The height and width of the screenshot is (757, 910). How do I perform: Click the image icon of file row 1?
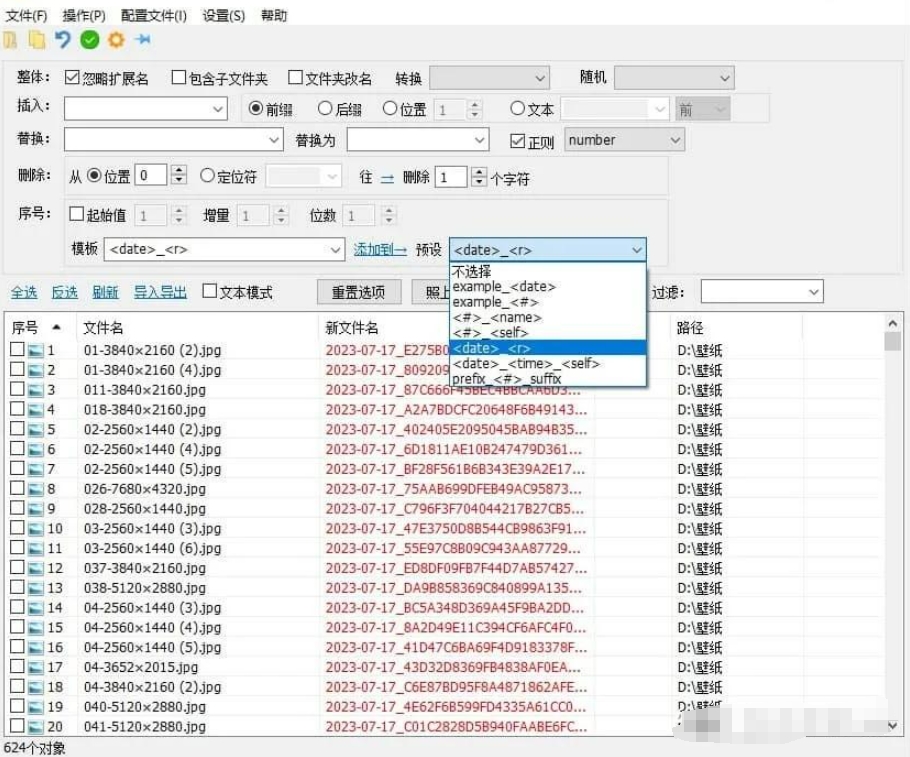[36, 350]
